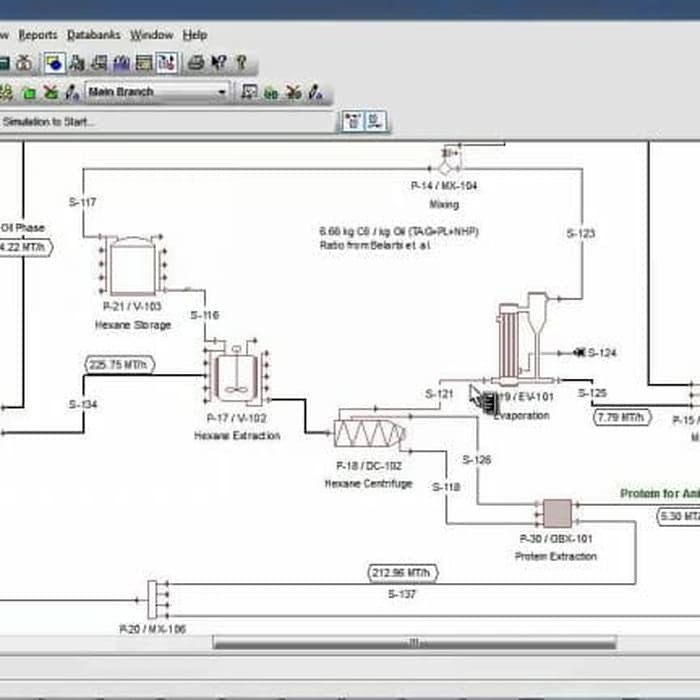Click the 7.79 MT/h flow tag
The height and width of the screenshot is (700, 700).
(x=622, y=417)
